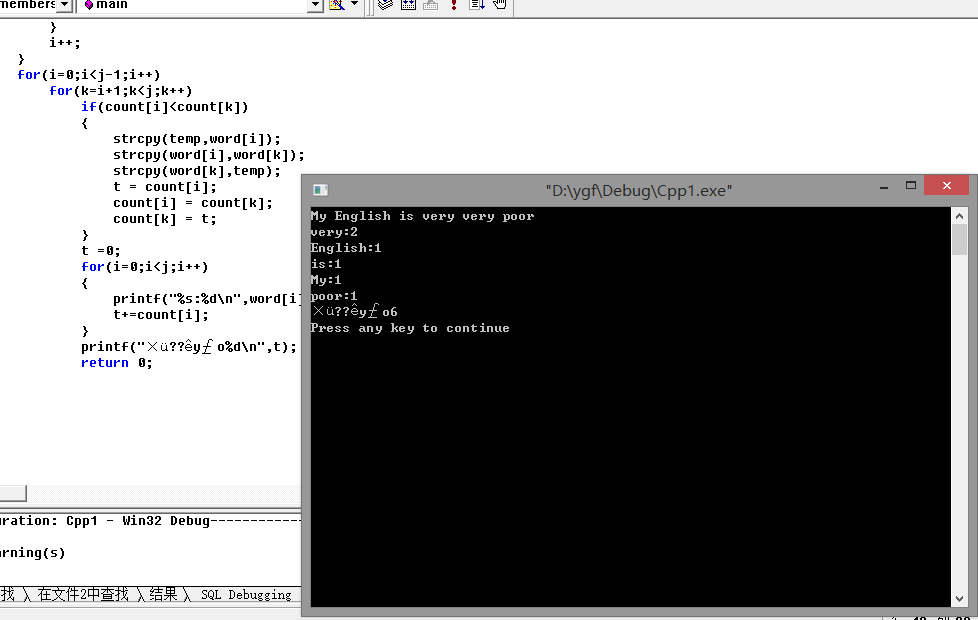Click the Cpp1.exe console window system icon
This screenshot has width=978, height=620.
pos(321,190)
